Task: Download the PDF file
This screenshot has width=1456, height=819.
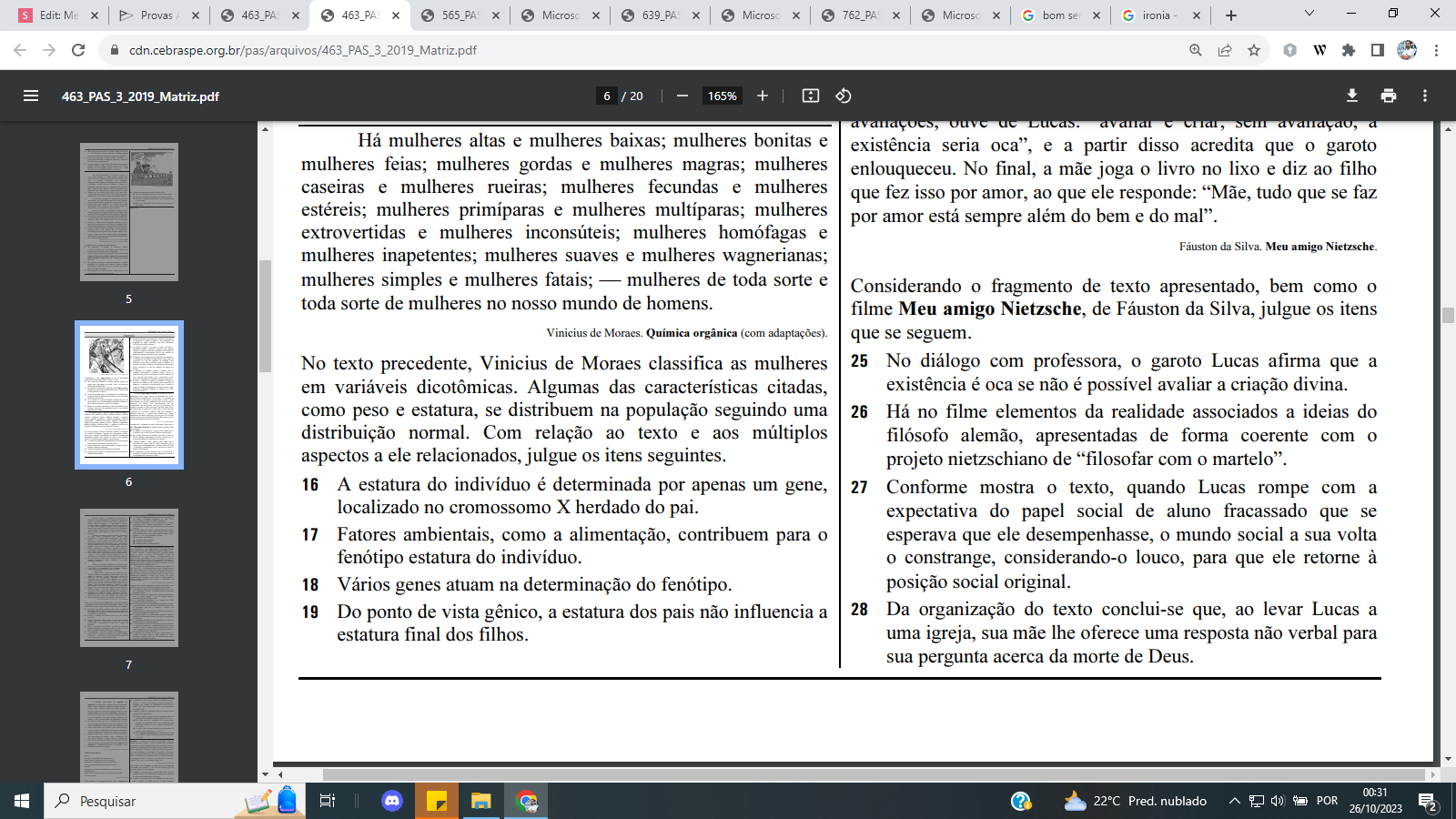Action: [x=1352, y=96]
